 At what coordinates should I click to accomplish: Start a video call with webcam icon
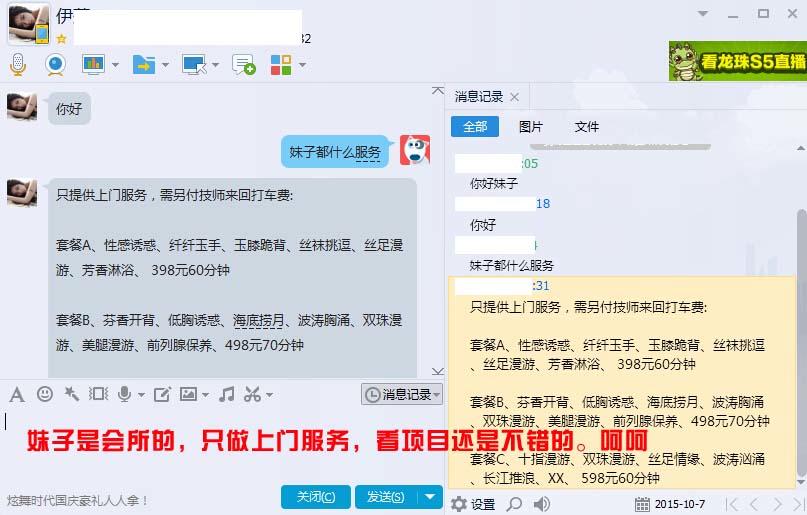[x=55, y=65]
